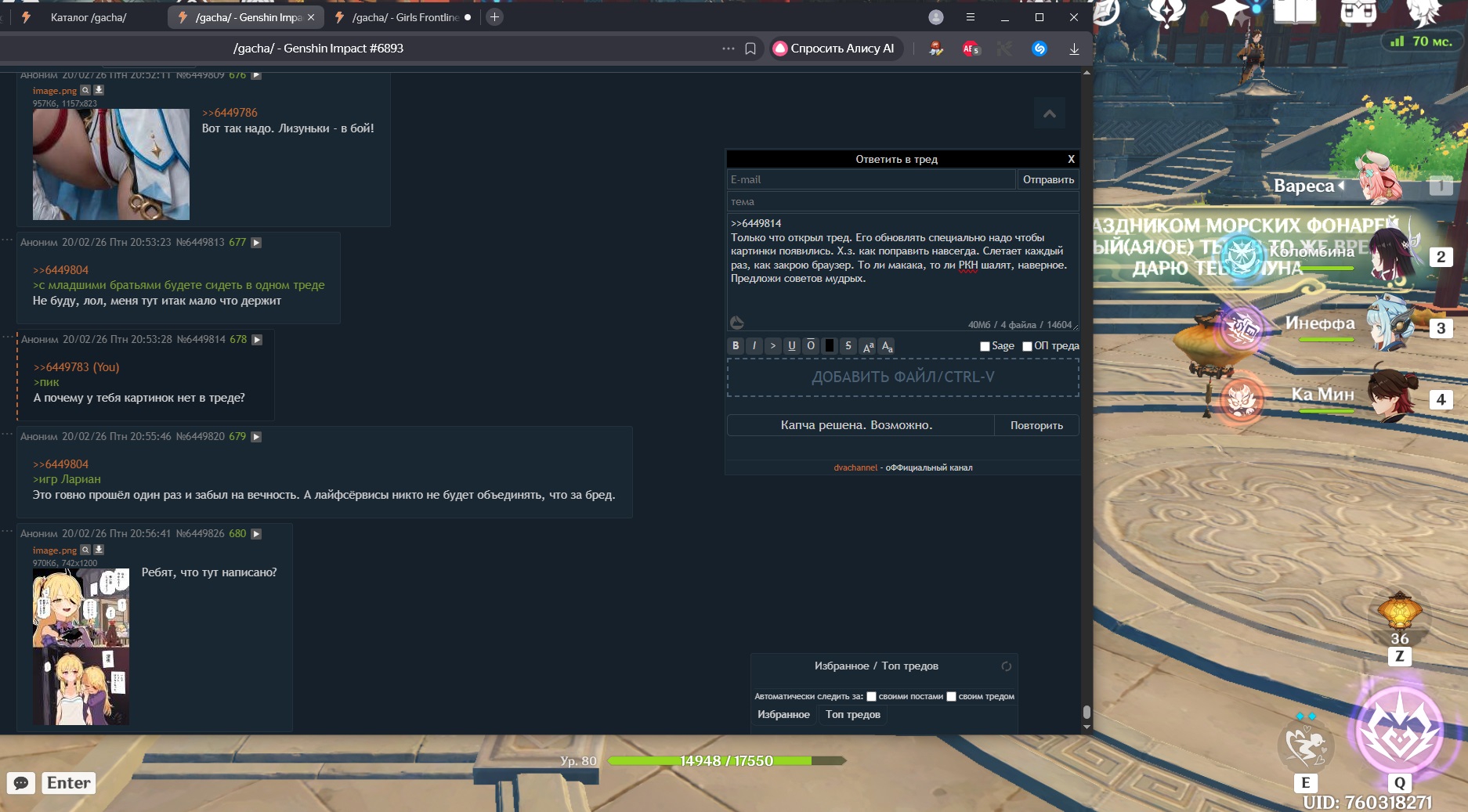Toggle the ОП треда checkbox
This screenshot has width=1468, height=812.
point(1027,346)
